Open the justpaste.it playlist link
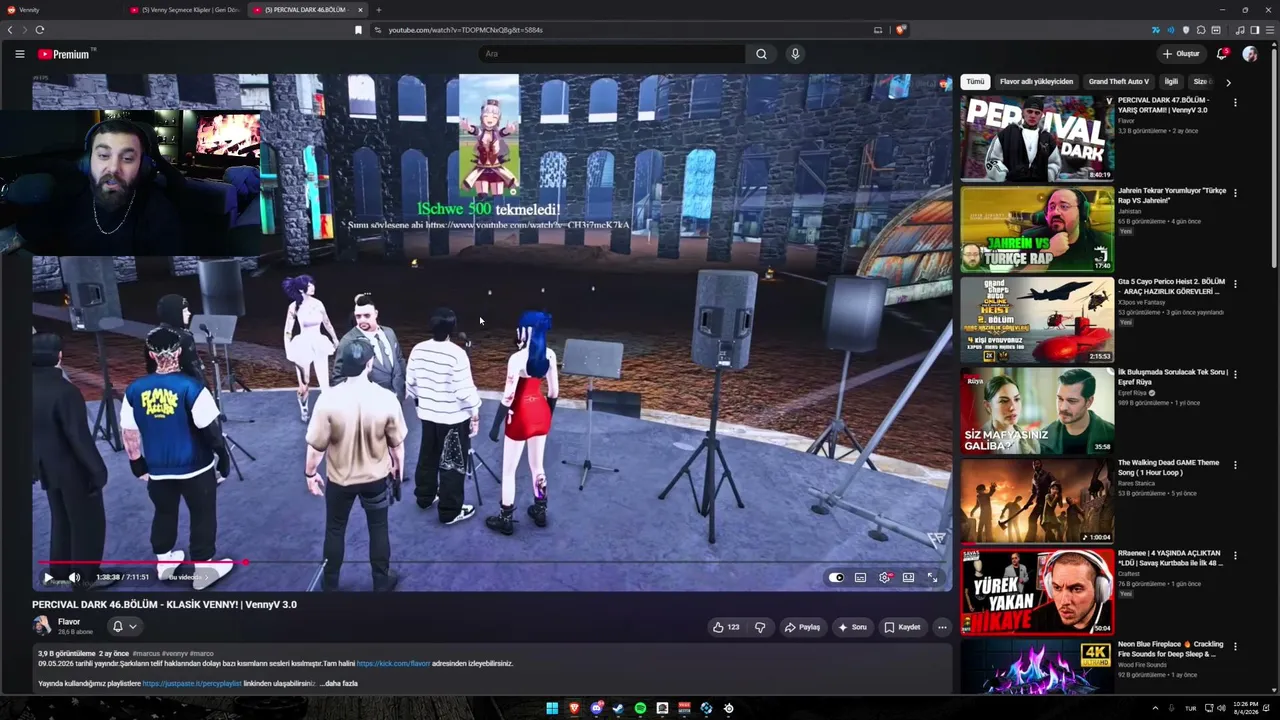Viewport: 1280px width, 720px height. pyautogui.click(x=192, y=683)
